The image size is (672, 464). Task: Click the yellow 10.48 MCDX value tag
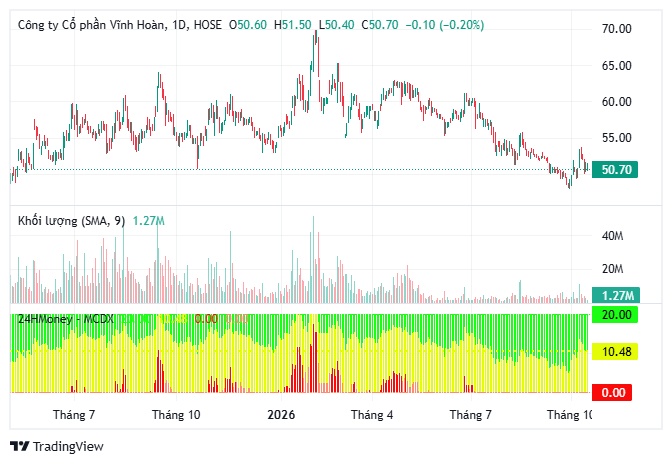(615, 352)
